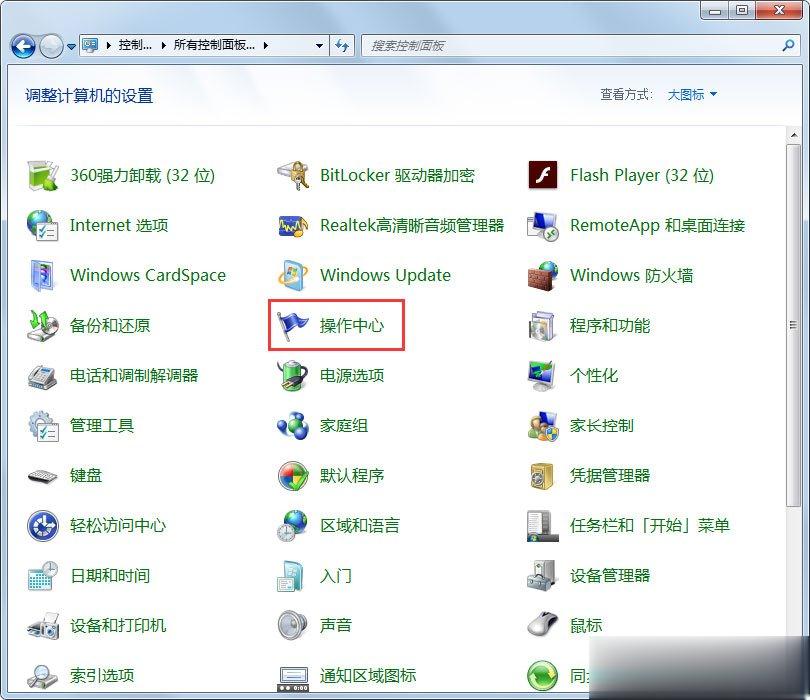Open 区域和语言 globe icon
810x700 pixels.
(293, 525)
